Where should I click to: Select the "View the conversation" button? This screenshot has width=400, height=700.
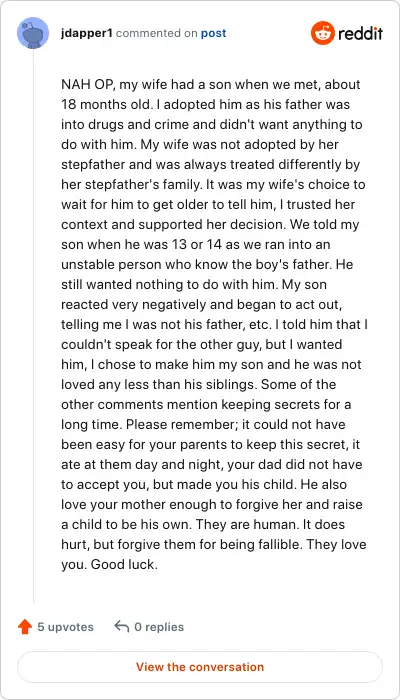click(200, 667)
